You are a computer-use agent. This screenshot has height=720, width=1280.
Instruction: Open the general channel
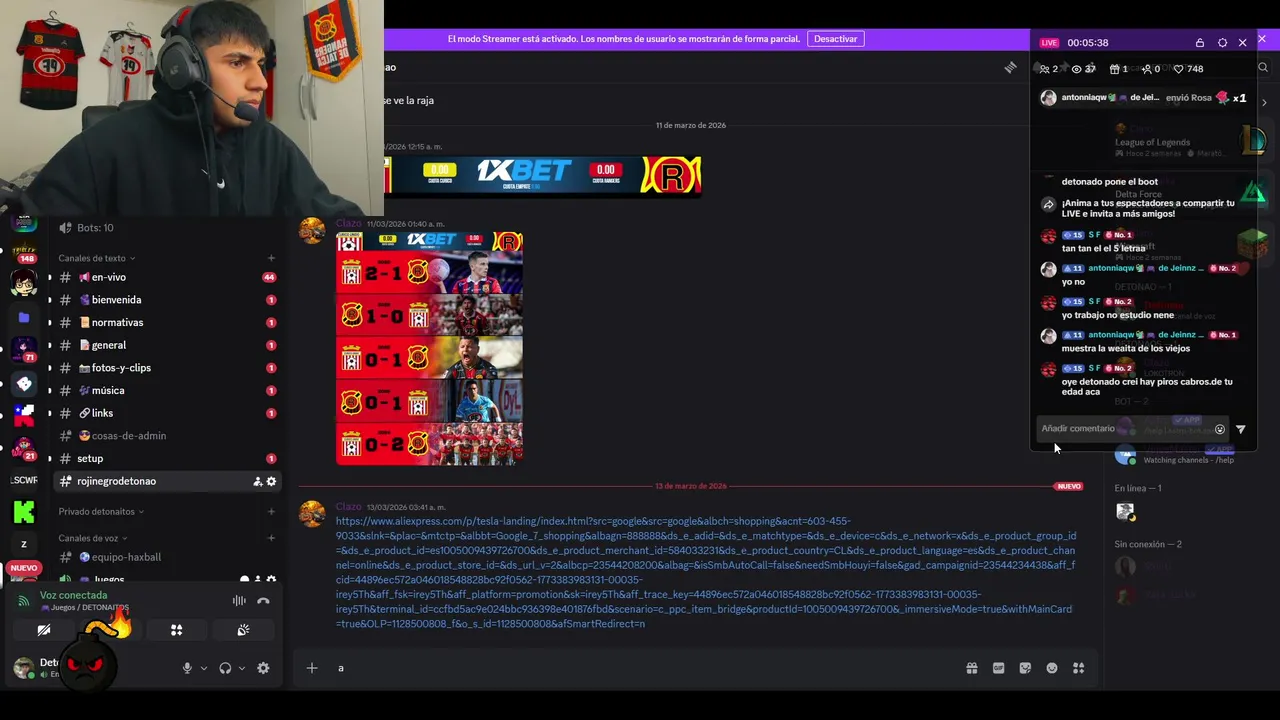pos(166,345)
